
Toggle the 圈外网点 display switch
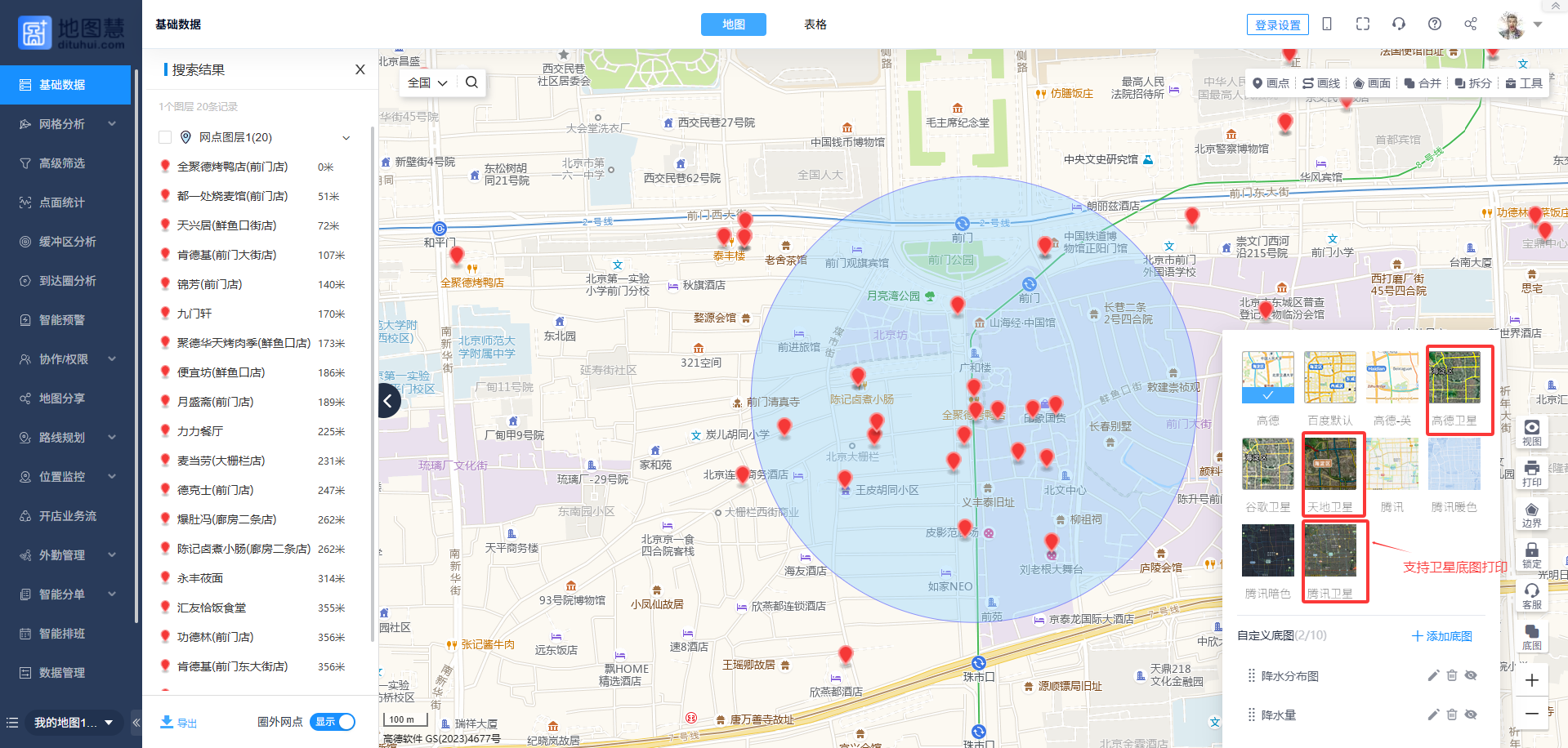pos(333,722)
